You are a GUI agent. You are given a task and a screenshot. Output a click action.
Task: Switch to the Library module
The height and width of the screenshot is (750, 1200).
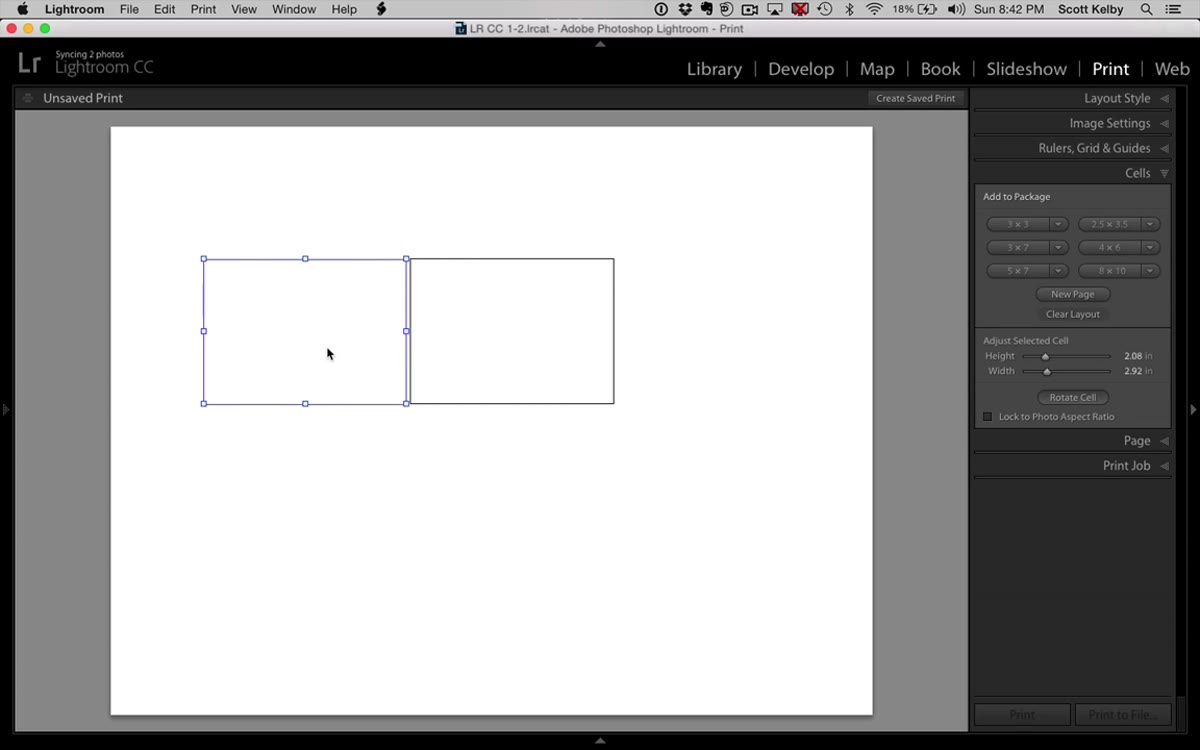click(x=714, y=69)
